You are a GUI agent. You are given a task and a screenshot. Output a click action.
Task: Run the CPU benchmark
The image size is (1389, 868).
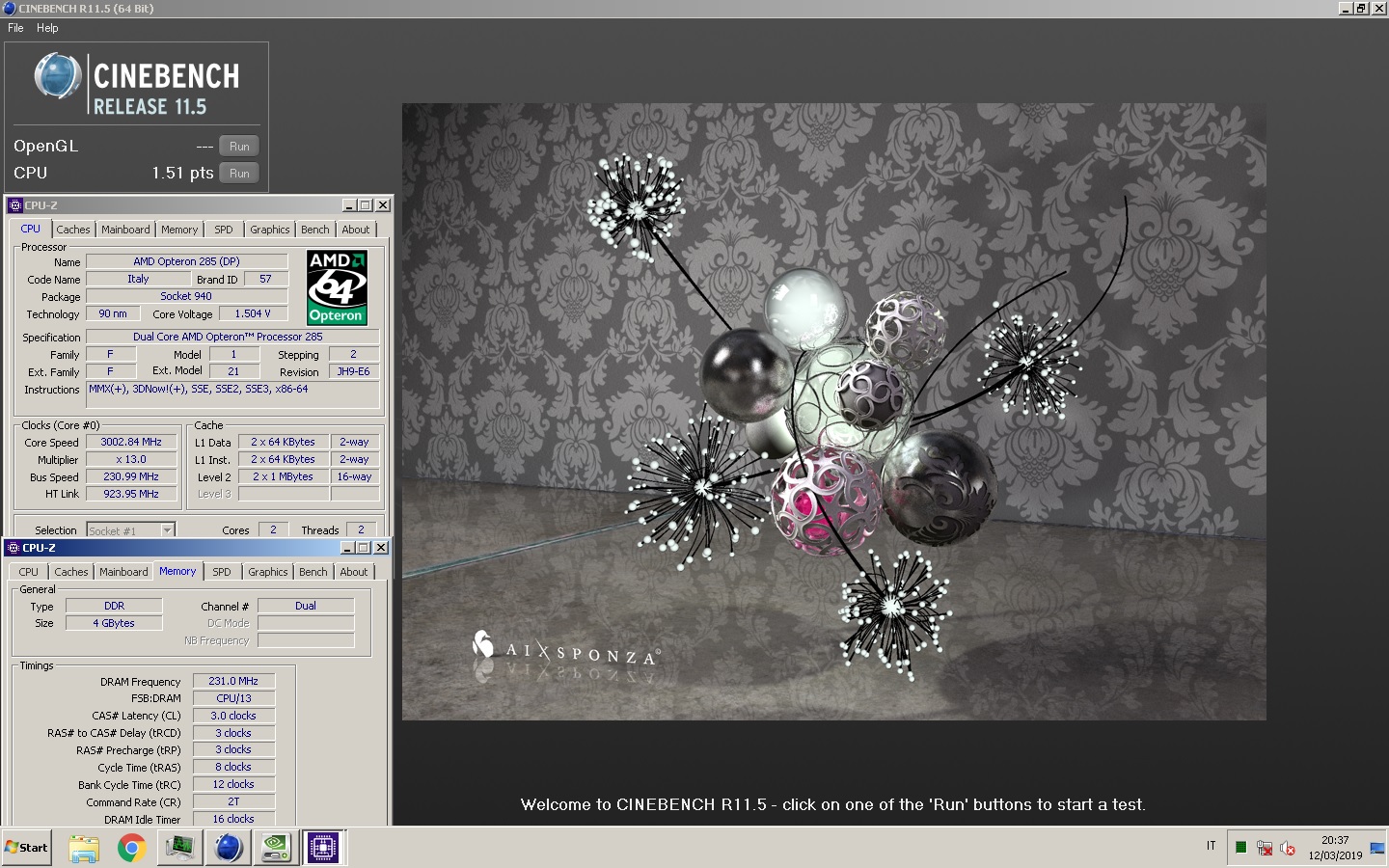pyautogui.click(x=239, y=174)
